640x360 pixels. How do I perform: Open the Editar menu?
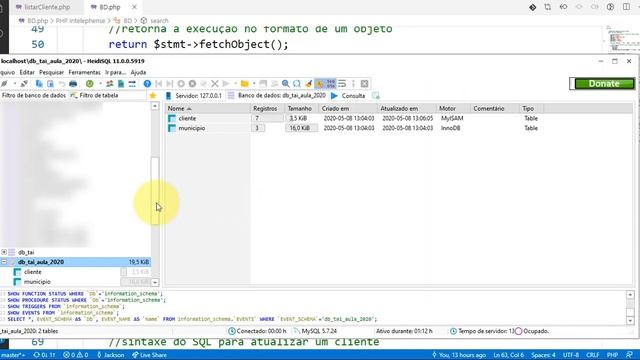point(27,72)
